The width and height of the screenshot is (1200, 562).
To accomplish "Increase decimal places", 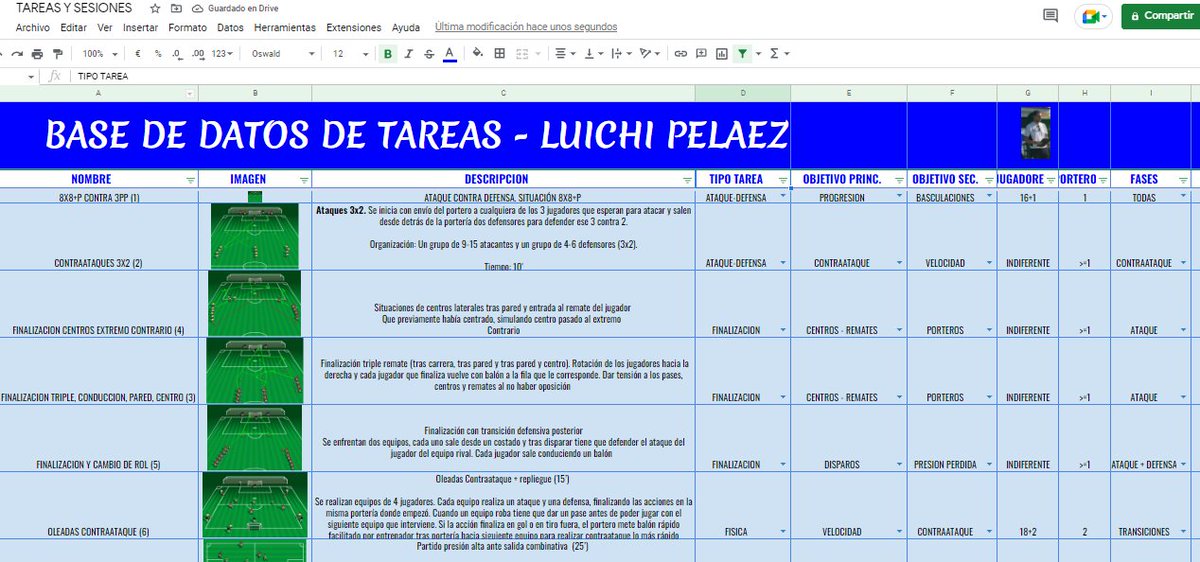I will pyautogui.click(x=198, y=53).
